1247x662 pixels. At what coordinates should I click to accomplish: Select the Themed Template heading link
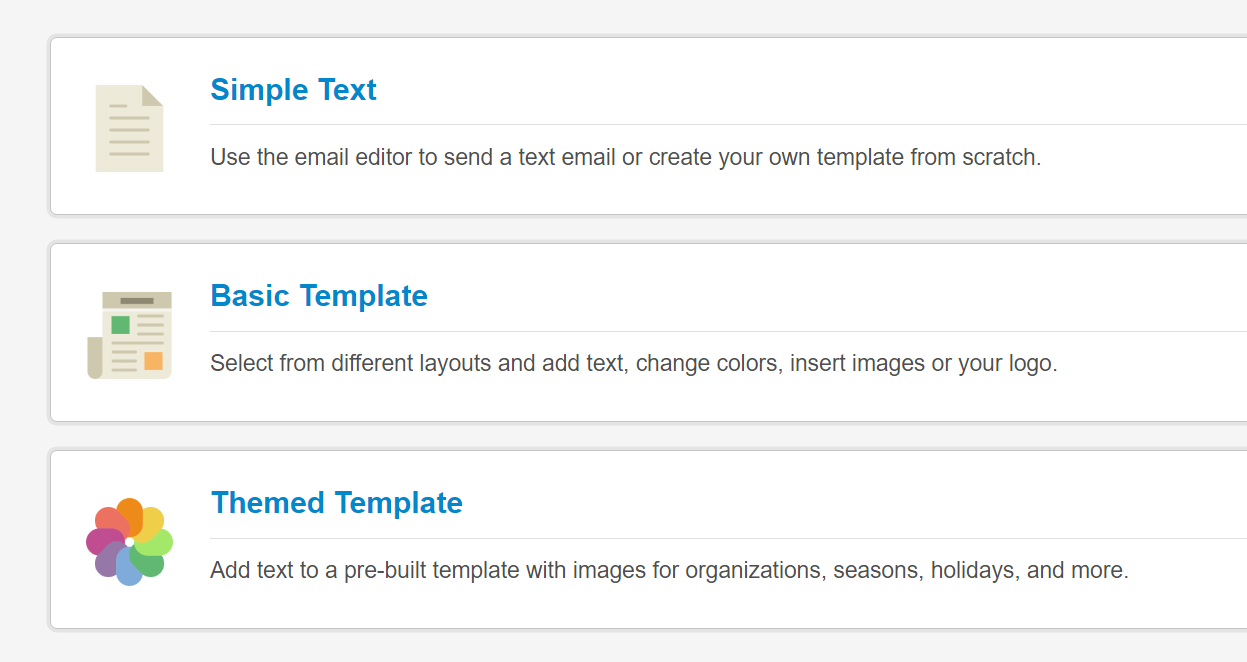[337, 503]
